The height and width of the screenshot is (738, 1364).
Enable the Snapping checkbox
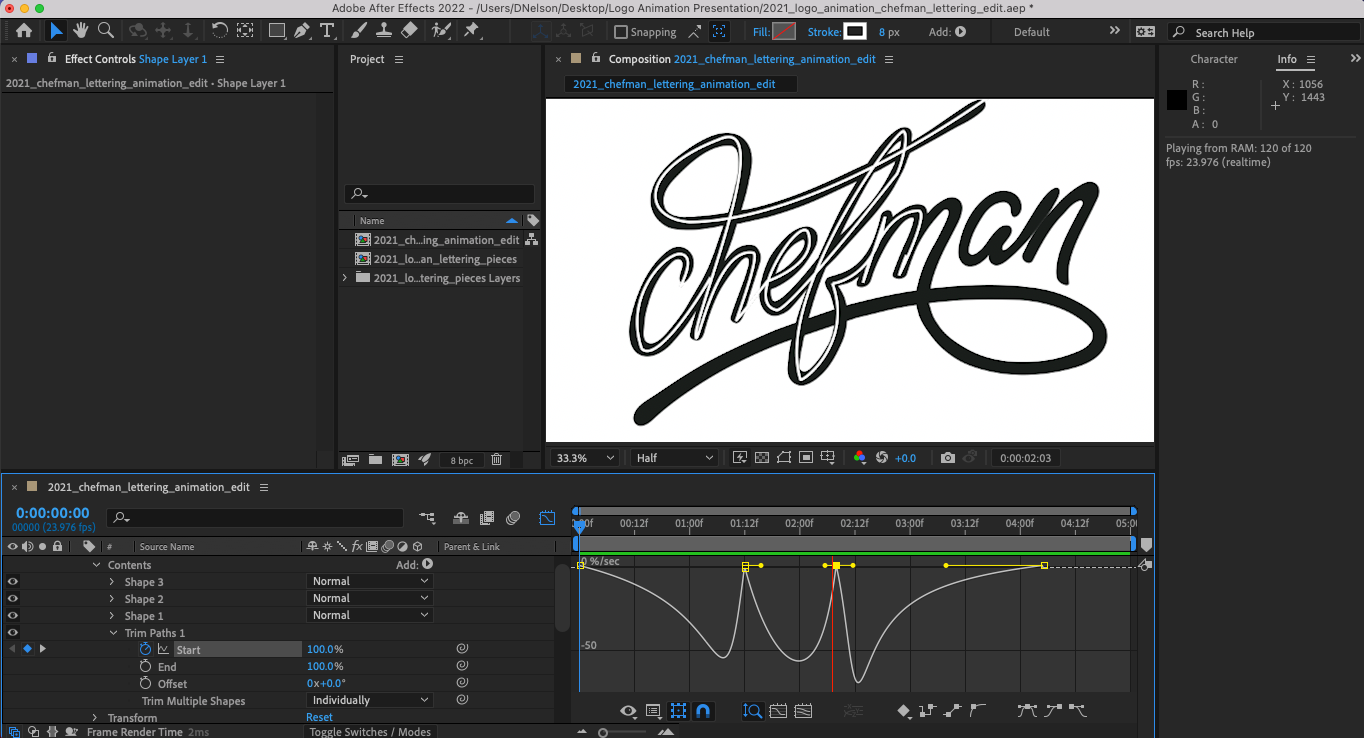tap(621, 32)
